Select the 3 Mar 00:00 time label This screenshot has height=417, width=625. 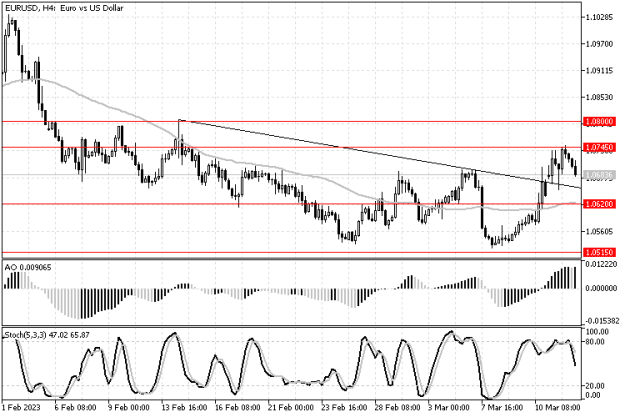449,408
